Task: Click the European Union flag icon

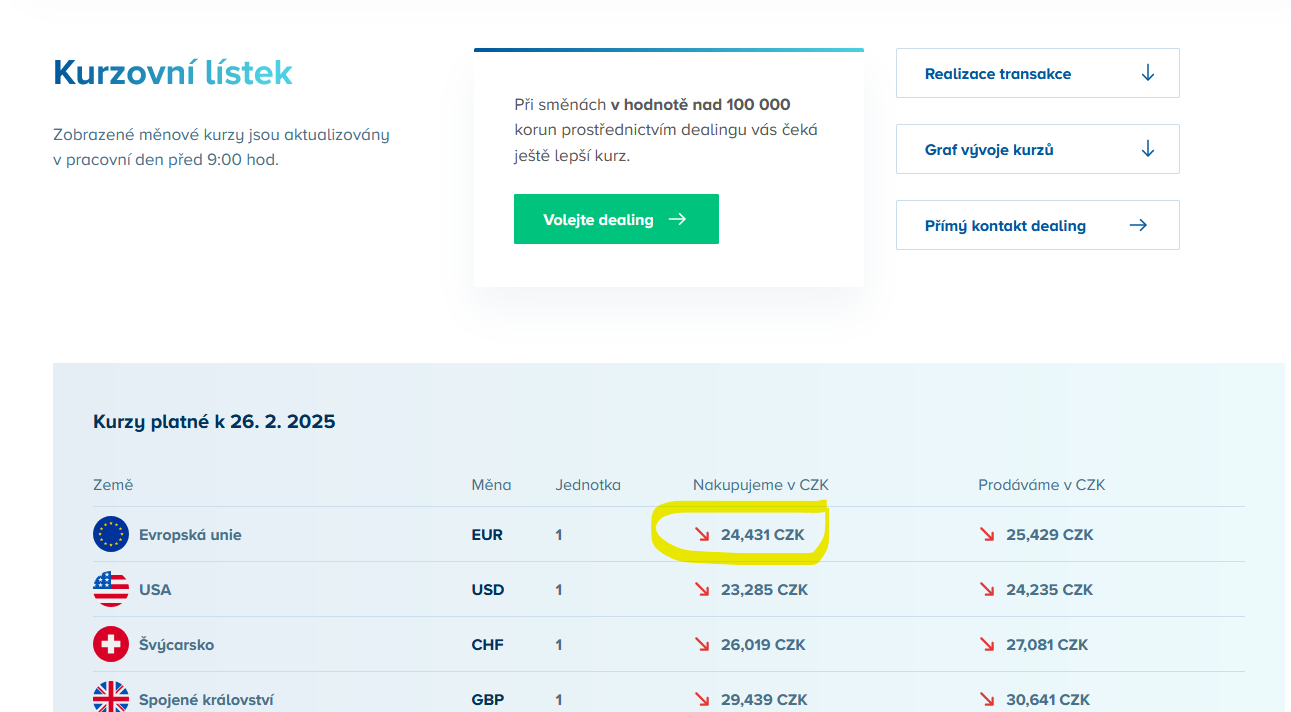Action: (x=111, y=535)
